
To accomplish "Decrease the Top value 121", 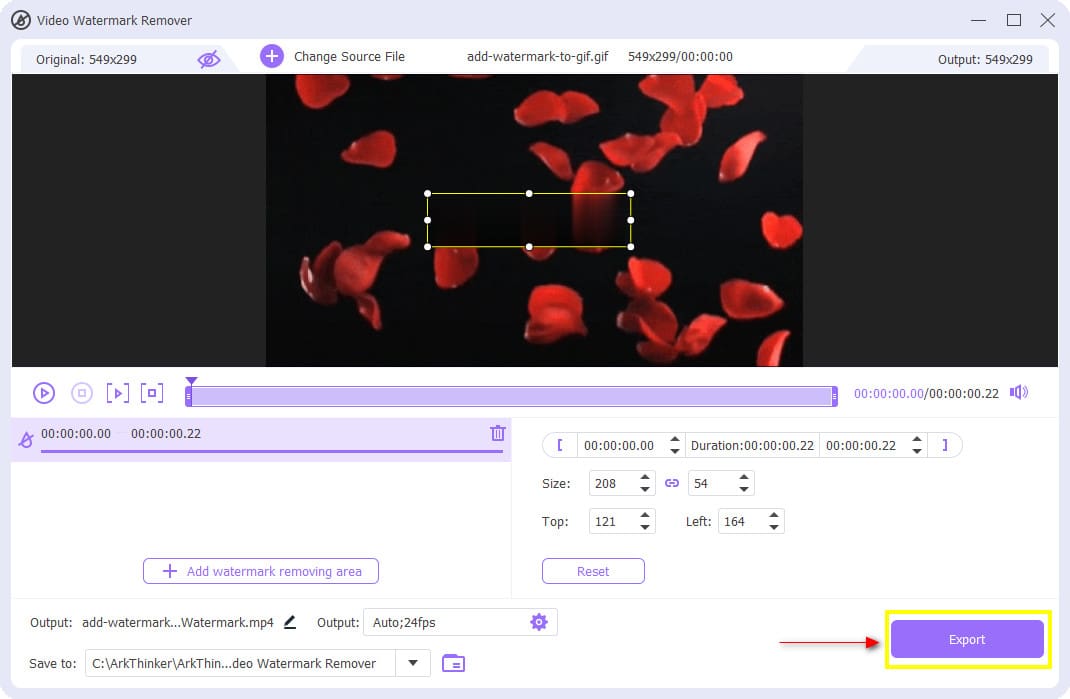I will (x=645, y=527).
